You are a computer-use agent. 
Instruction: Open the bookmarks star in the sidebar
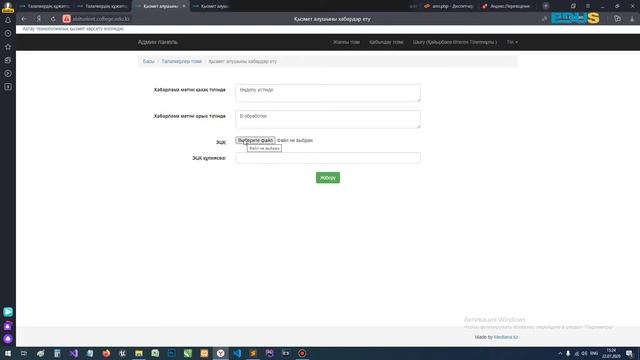[x=8, y=47]
